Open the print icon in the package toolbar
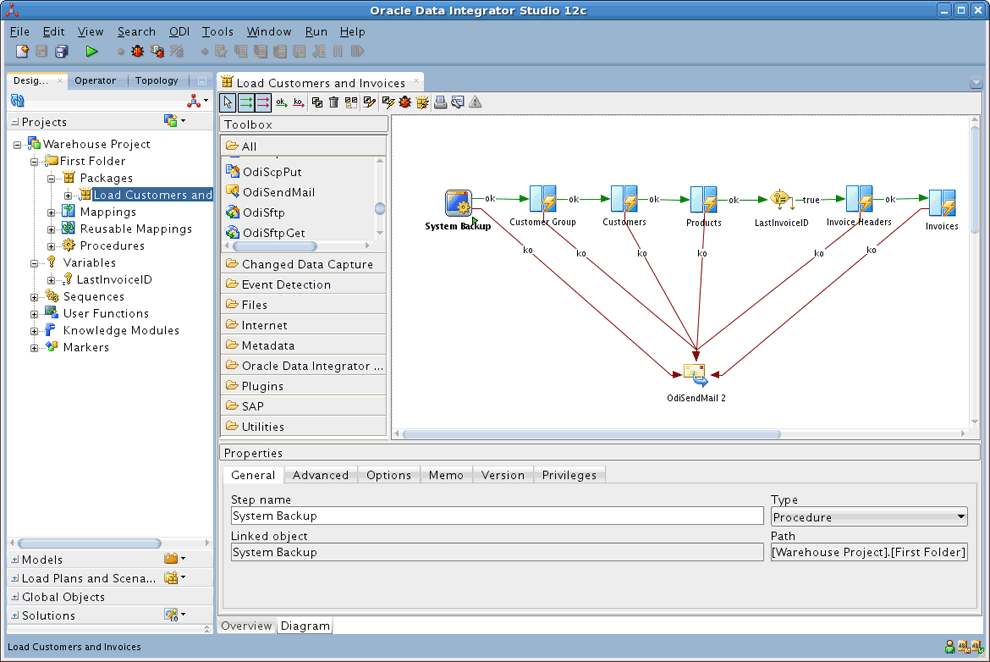Viewport: 990px width, 662px height. click(440, 101)
